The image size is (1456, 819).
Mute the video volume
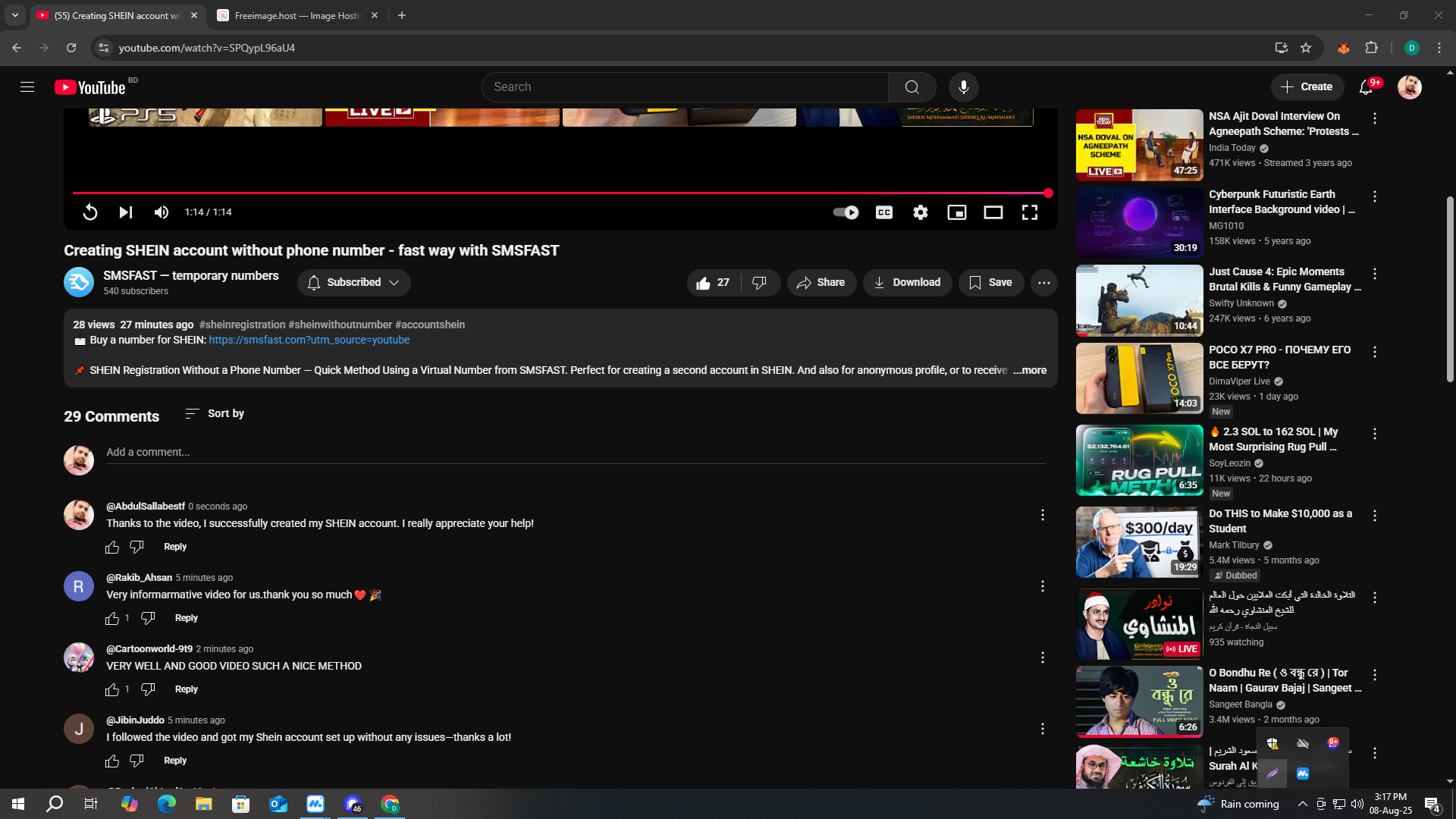(x=162, y=212)
